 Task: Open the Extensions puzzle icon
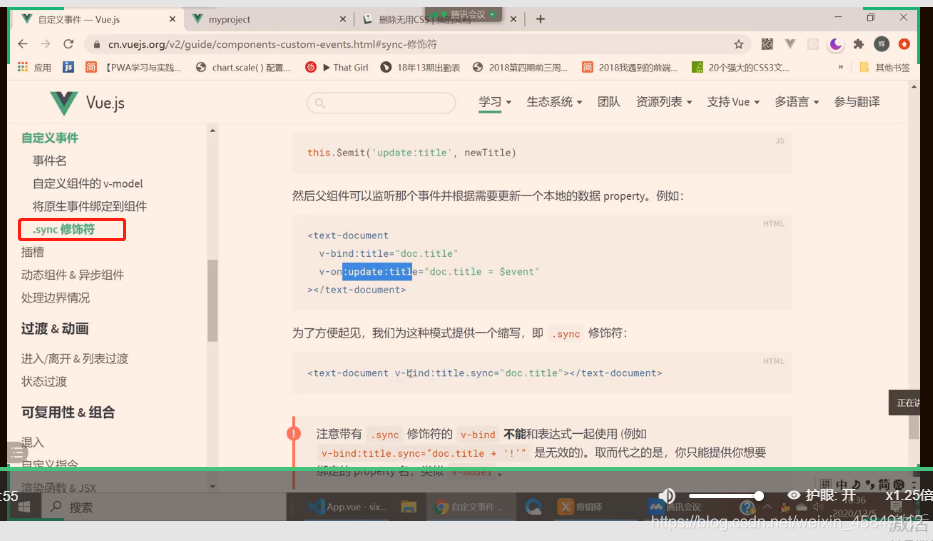tap(858, 44)
